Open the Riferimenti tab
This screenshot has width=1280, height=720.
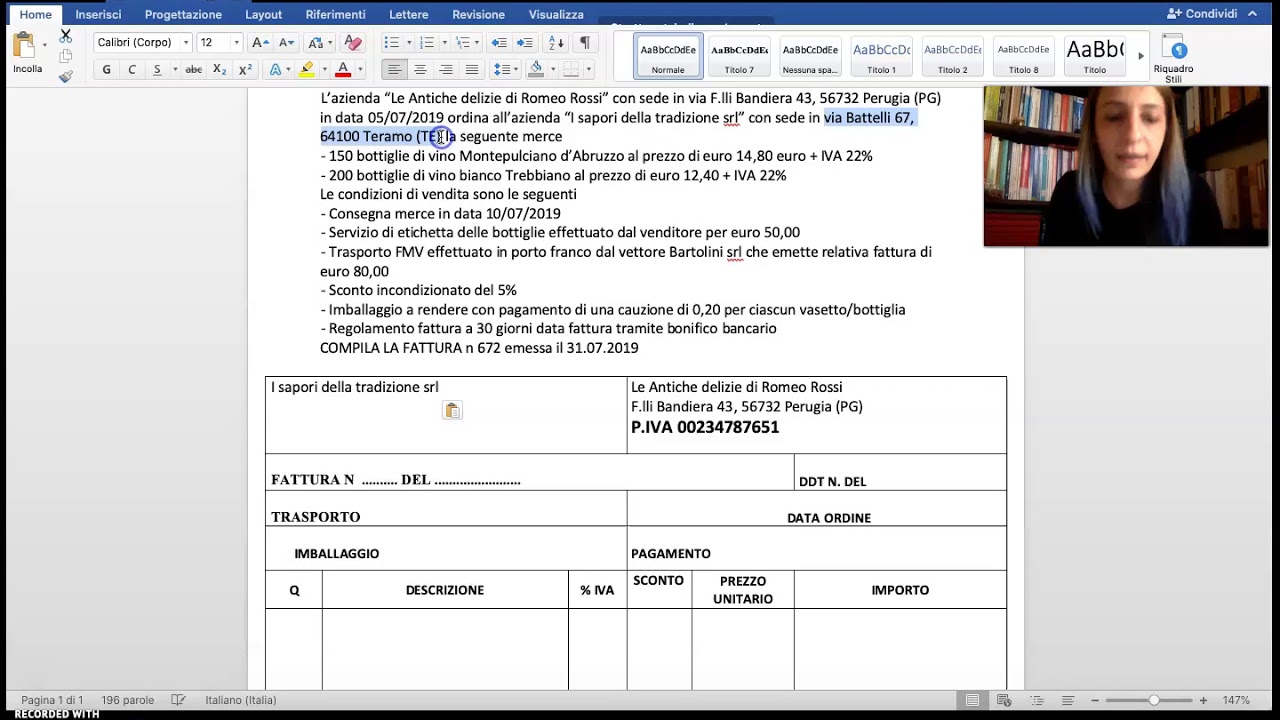click(335, 14)
